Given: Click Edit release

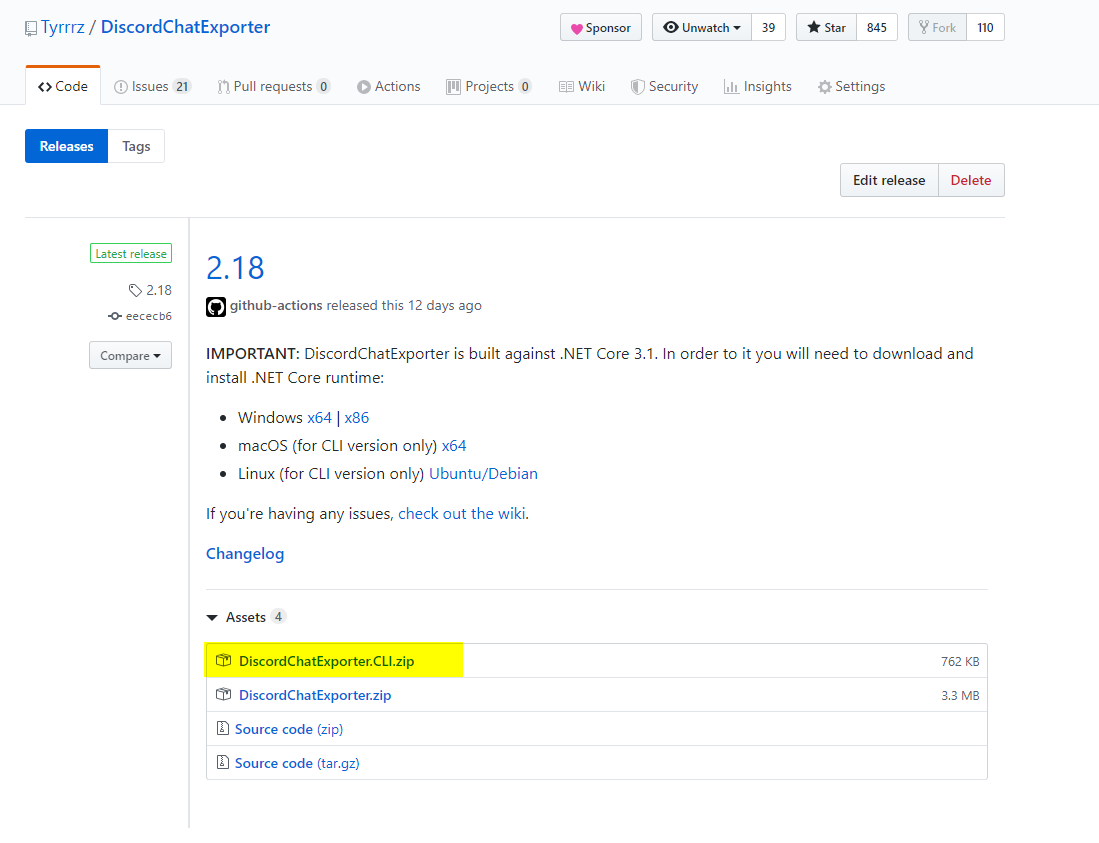Looking at the screenshot, I should (889, 180).
